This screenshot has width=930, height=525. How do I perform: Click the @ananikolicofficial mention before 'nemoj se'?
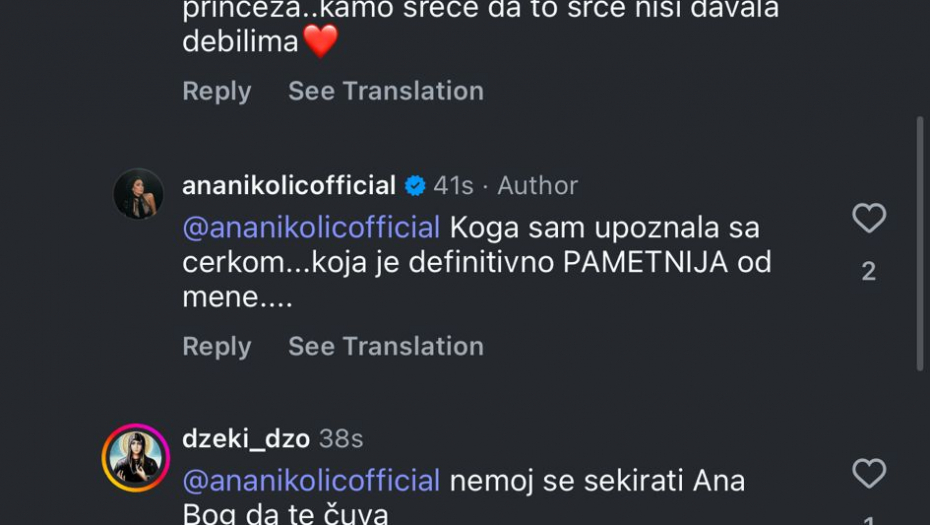coord(311,481)
